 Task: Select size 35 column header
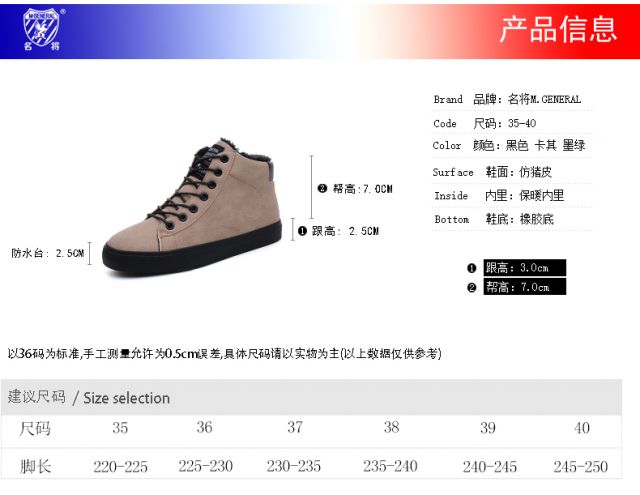120,428
